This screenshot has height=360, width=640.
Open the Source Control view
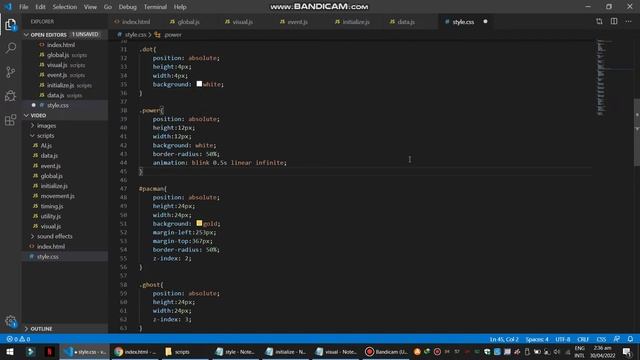coord(11,72)
